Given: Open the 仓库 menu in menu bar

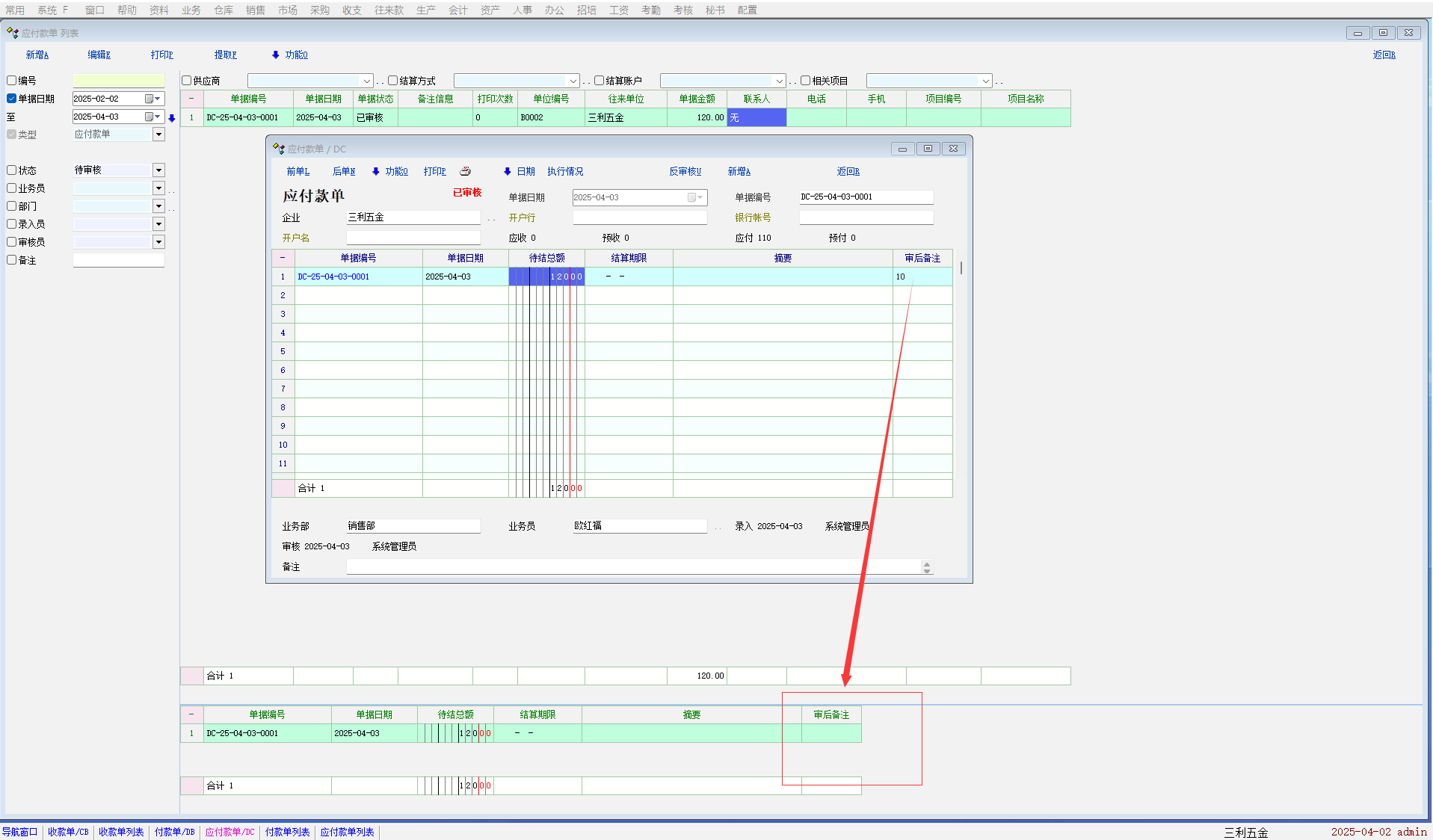Looking at the screenshot, I should coord(224,10).
